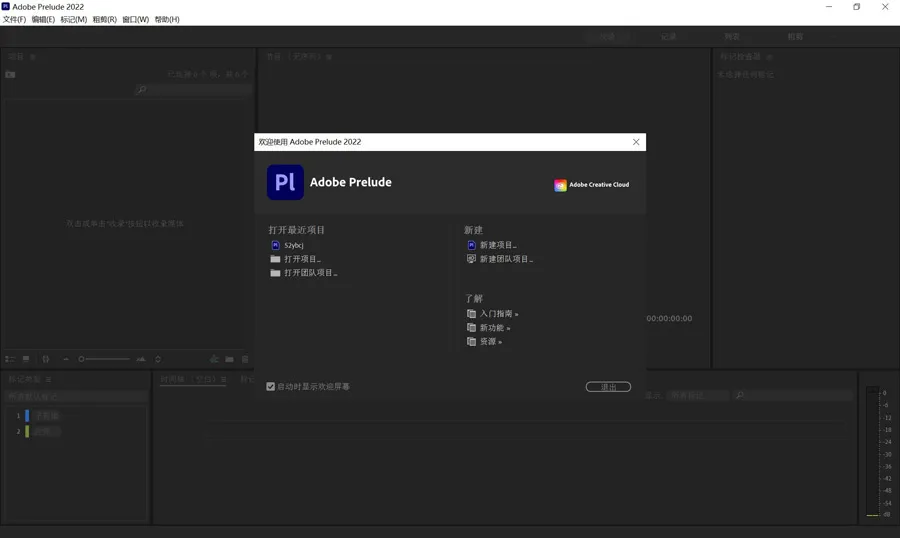Image resolution: width=900 pixels, height=538 pixels.
Task: Click the folder icon beside 打开团队项目
Action: (275, 273)
